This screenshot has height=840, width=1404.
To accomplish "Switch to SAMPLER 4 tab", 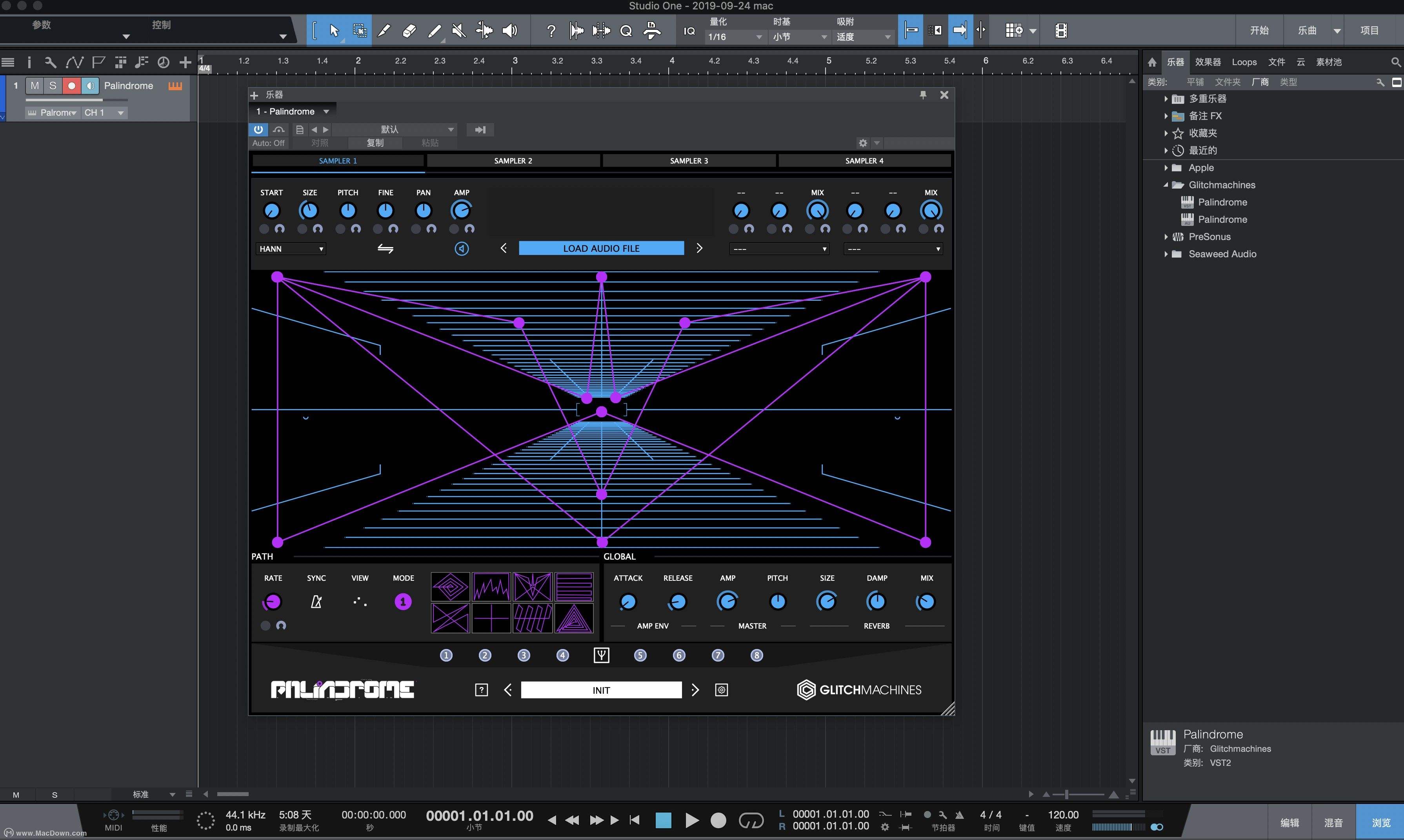I will coord(864,161).
